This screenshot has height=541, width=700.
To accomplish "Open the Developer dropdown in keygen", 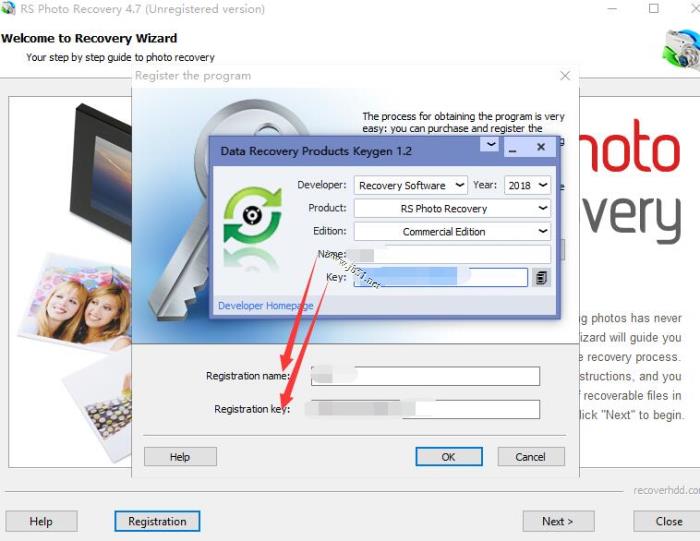I will click(411, 185).
